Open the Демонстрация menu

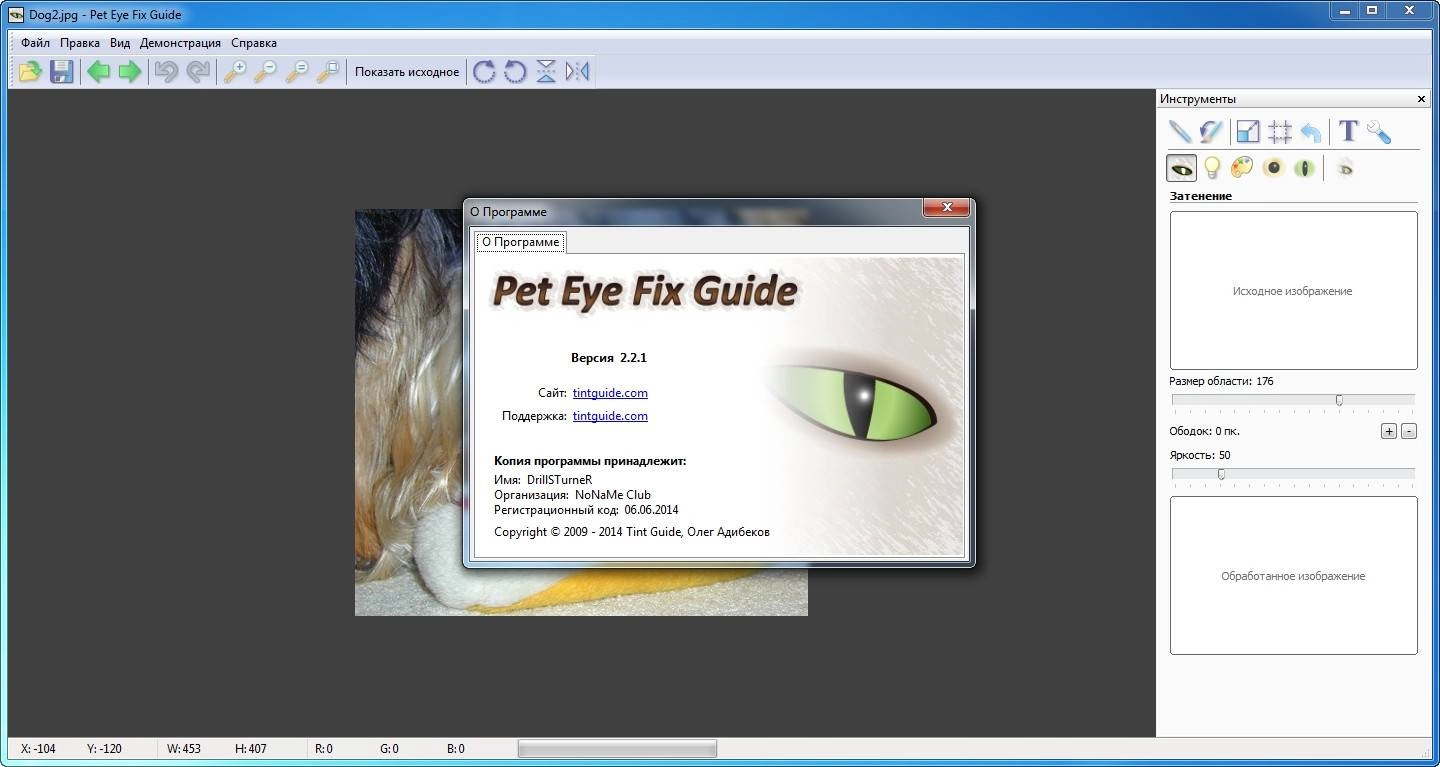(x=180, y=43)
